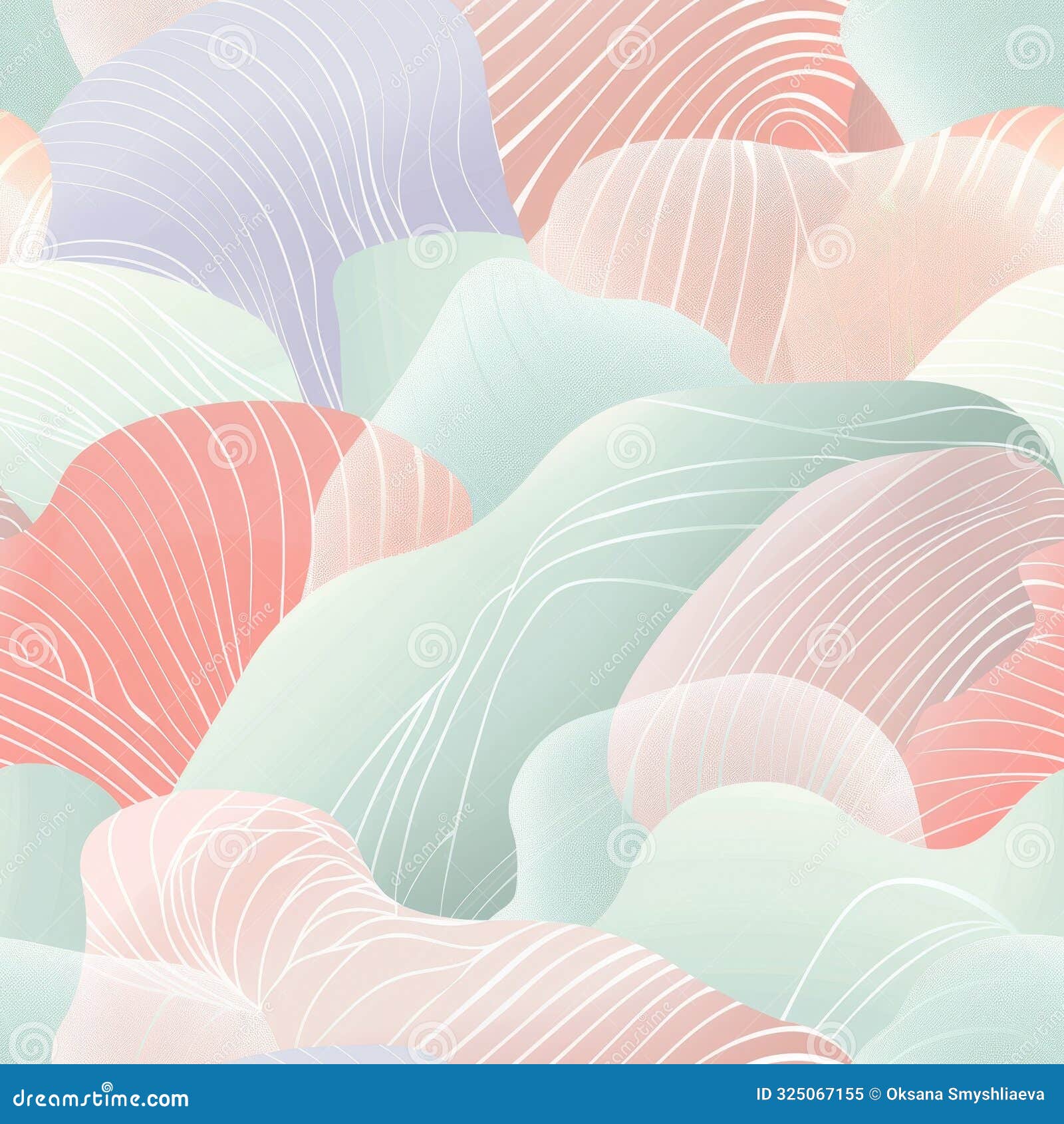Click the lavender shape at top left
The width and height of the screenshot is (1064, 1124).
coord(233,133)
